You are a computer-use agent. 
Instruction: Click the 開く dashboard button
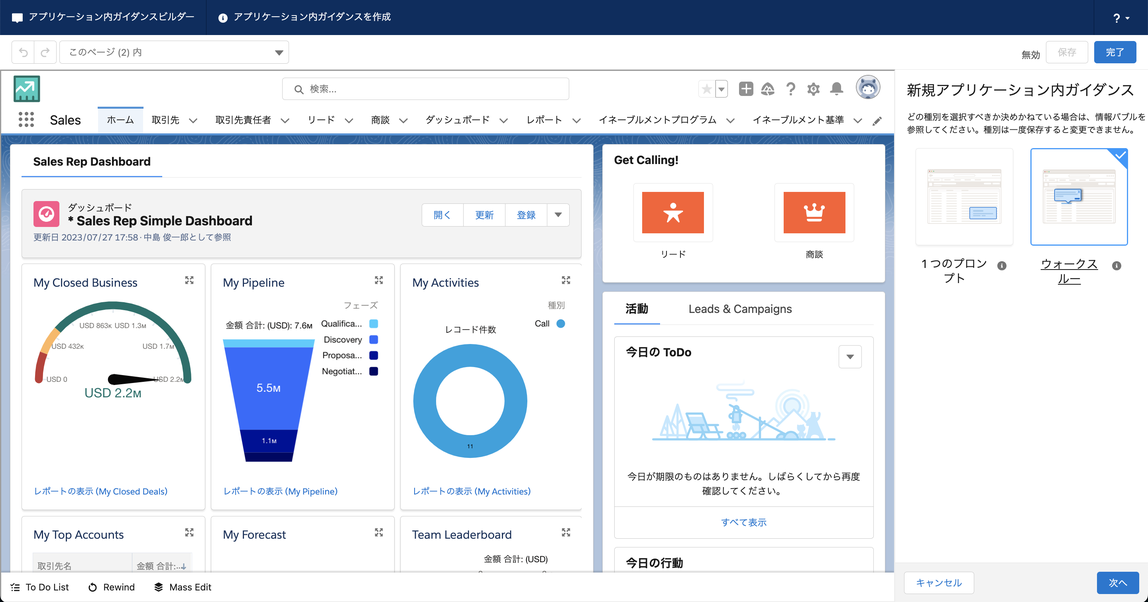(x=442, y=215)
